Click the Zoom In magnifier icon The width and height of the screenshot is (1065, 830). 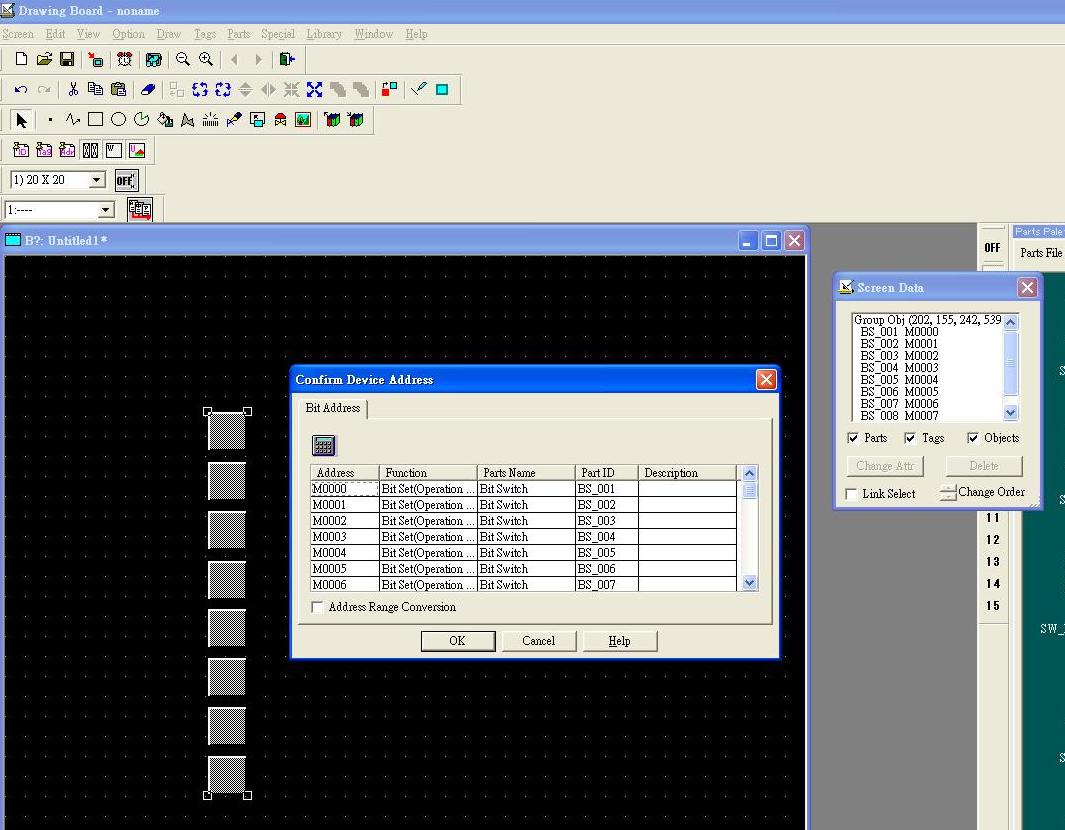tap(206, 60)
